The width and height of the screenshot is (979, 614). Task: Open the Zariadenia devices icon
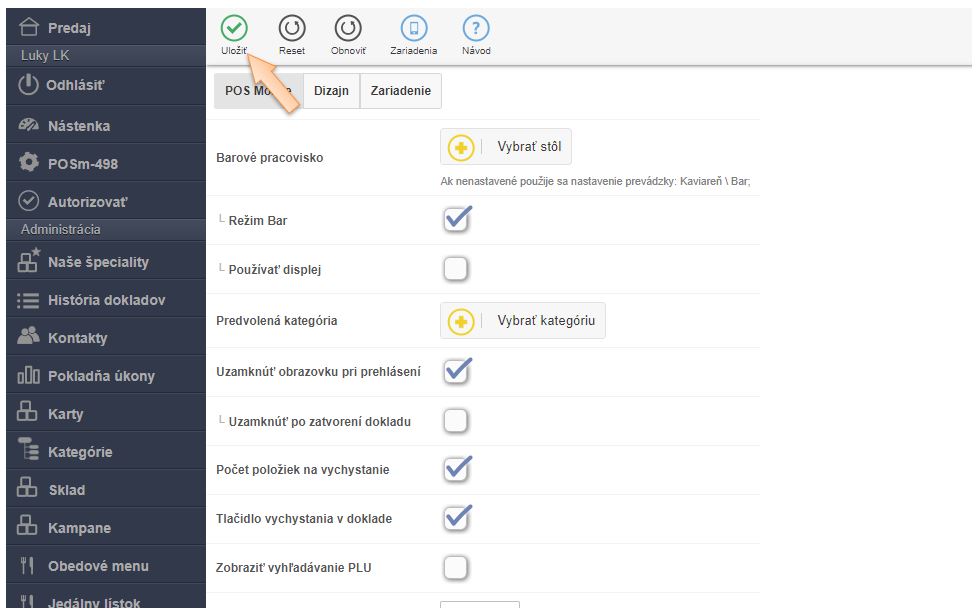click(413, 29)
